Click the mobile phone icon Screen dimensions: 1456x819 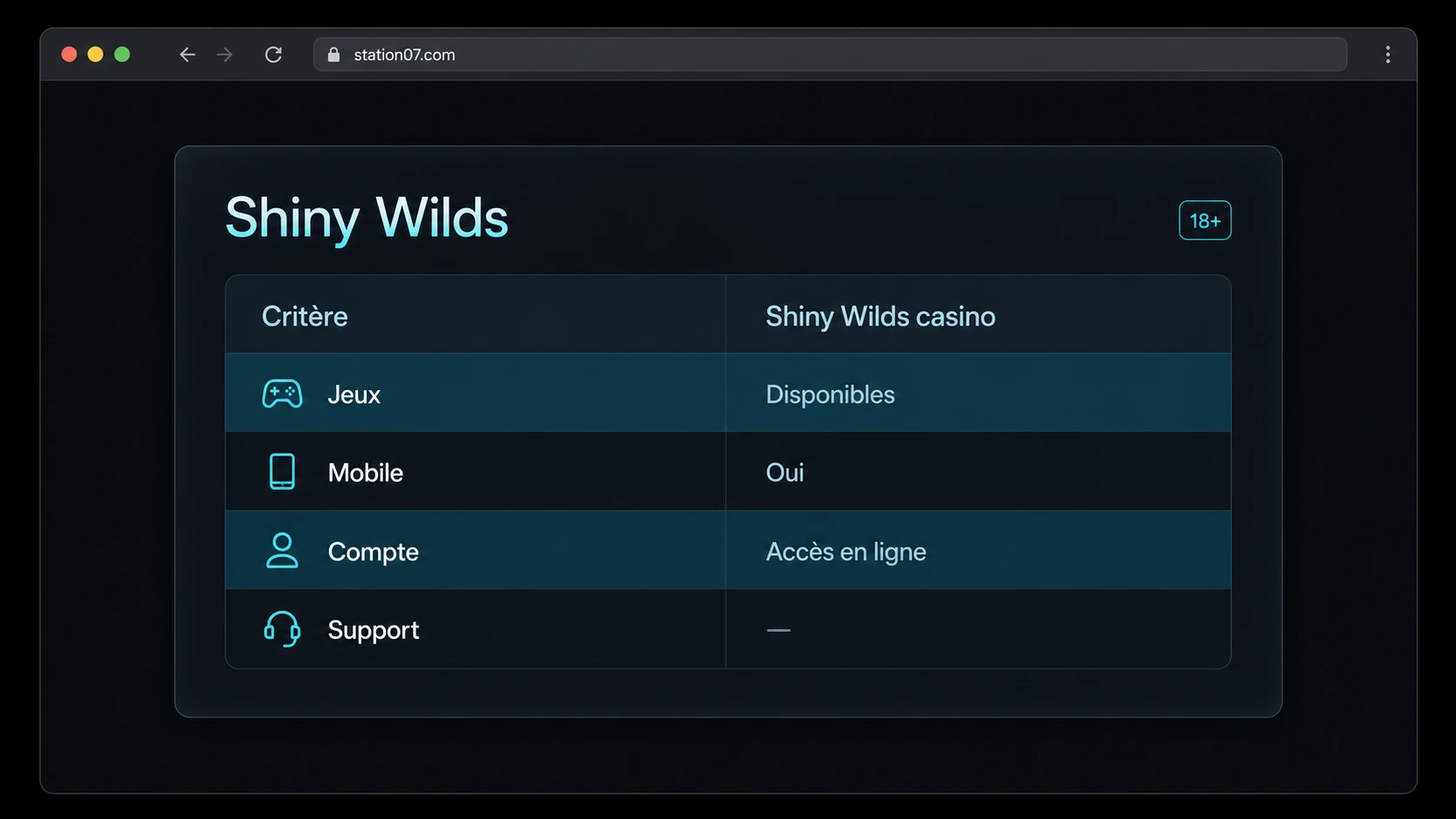click(x=282, y=472)
